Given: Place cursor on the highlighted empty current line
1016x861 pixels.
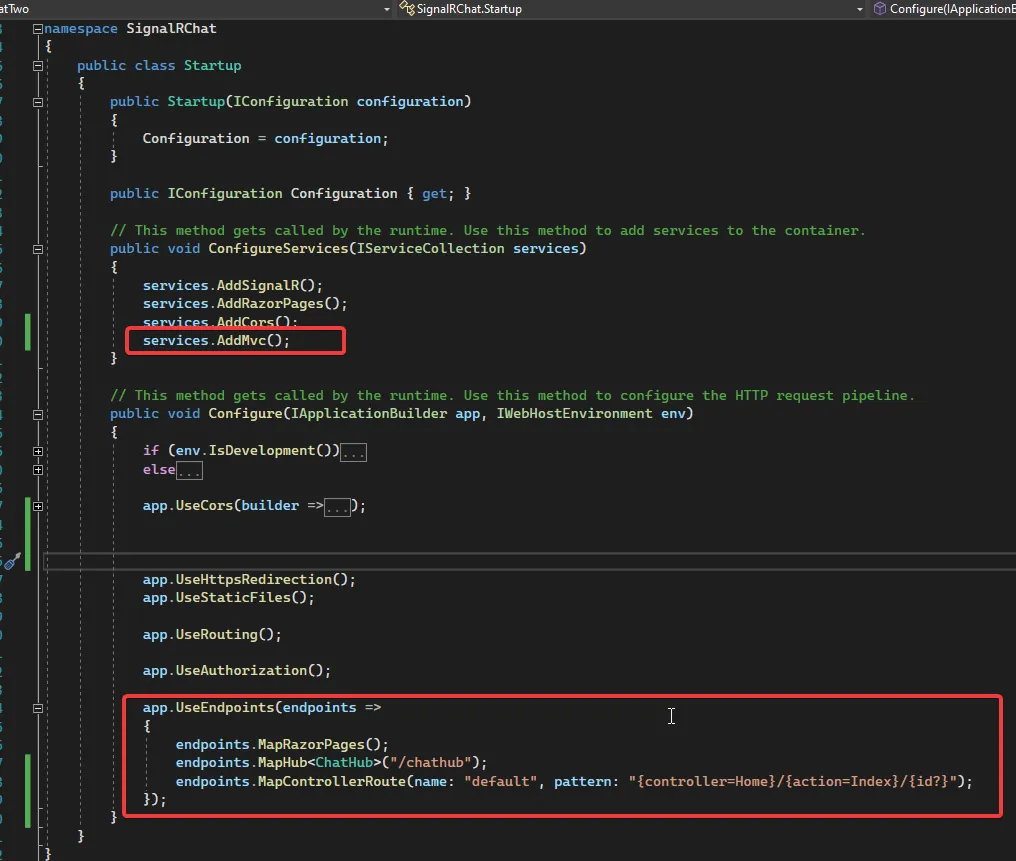Looking at the screenshot, I should pyautogui.click(x=529, y=561).
